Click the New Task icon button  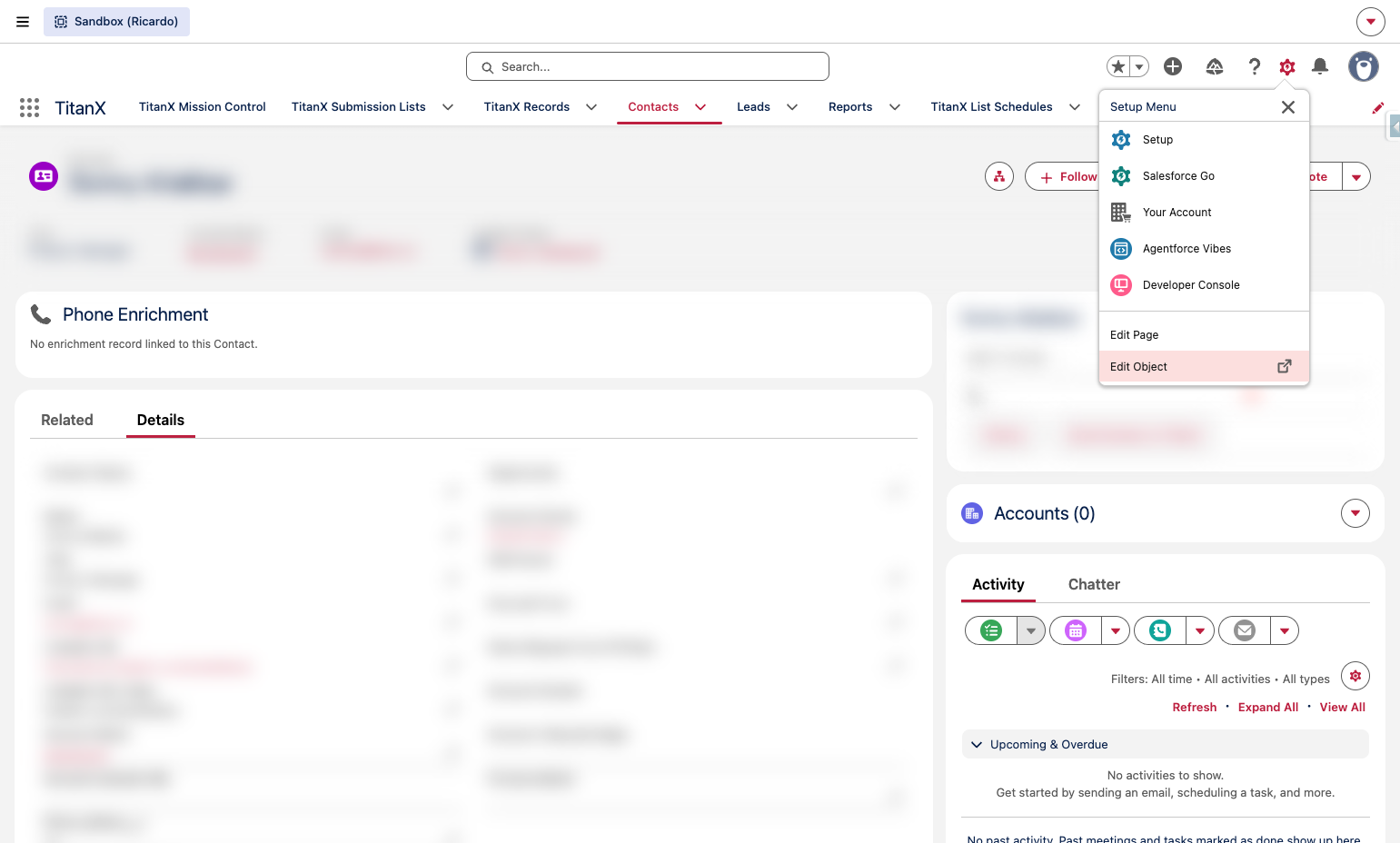[991, 630]
